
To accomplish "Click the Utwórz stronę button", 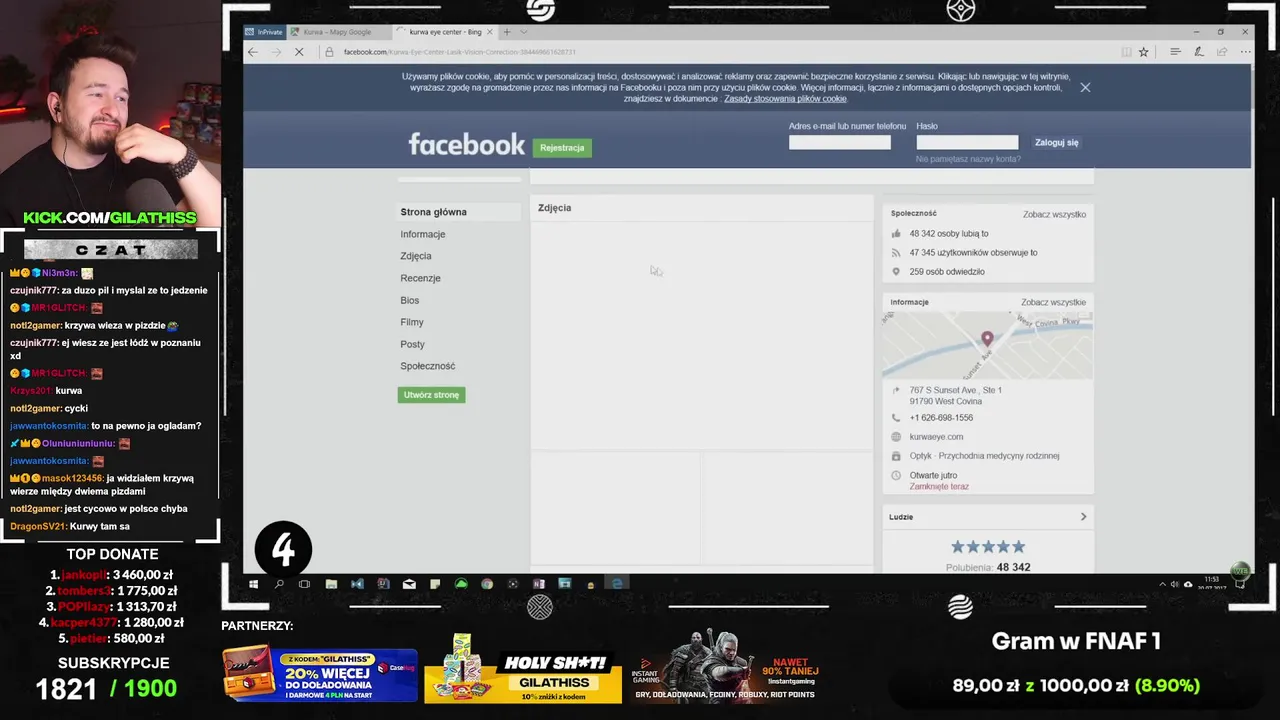I will pos(431,395).
